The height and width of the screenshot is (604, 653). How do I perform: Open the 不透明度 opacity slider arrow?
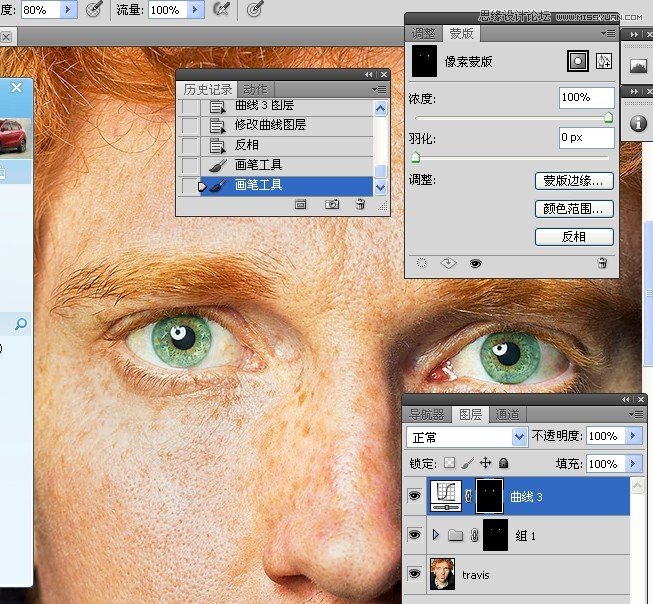[x=634, y=437]
